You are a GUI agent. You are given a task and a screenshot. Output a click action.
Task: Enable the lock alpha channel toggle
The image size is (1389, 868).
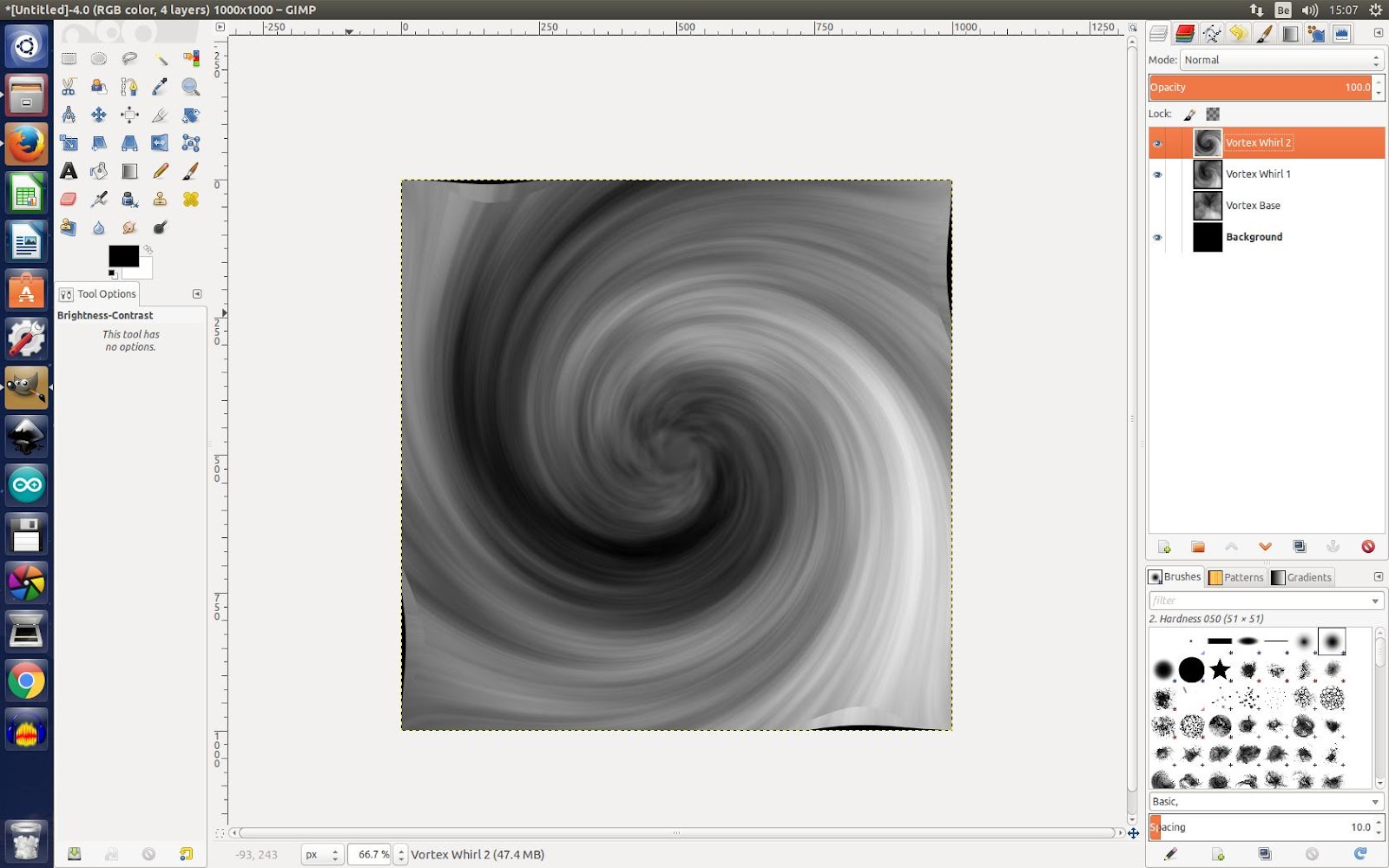[1212, 114]
